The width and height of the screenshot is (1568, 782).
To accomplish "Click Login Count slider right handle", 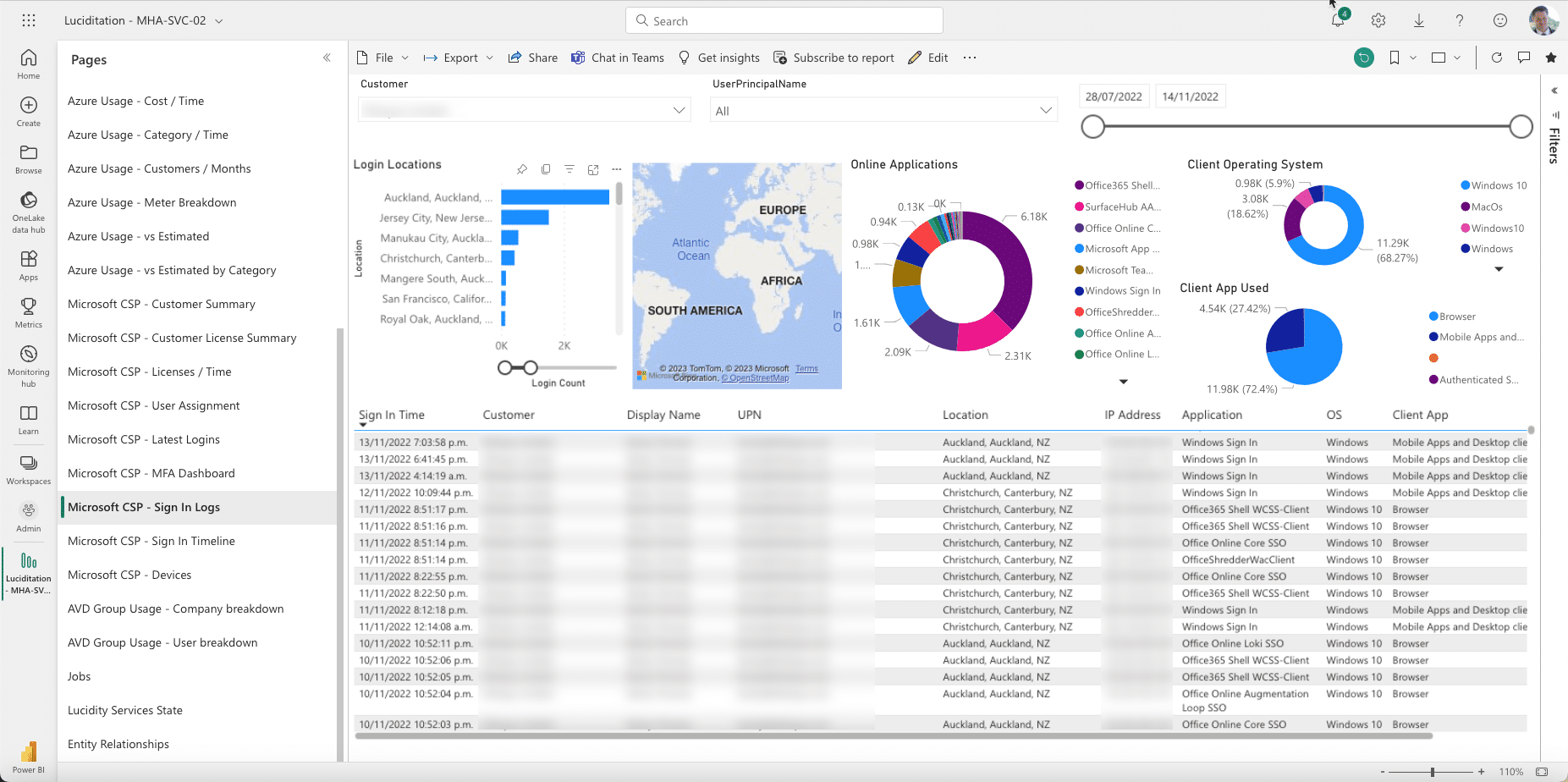I will coord(531,367).
